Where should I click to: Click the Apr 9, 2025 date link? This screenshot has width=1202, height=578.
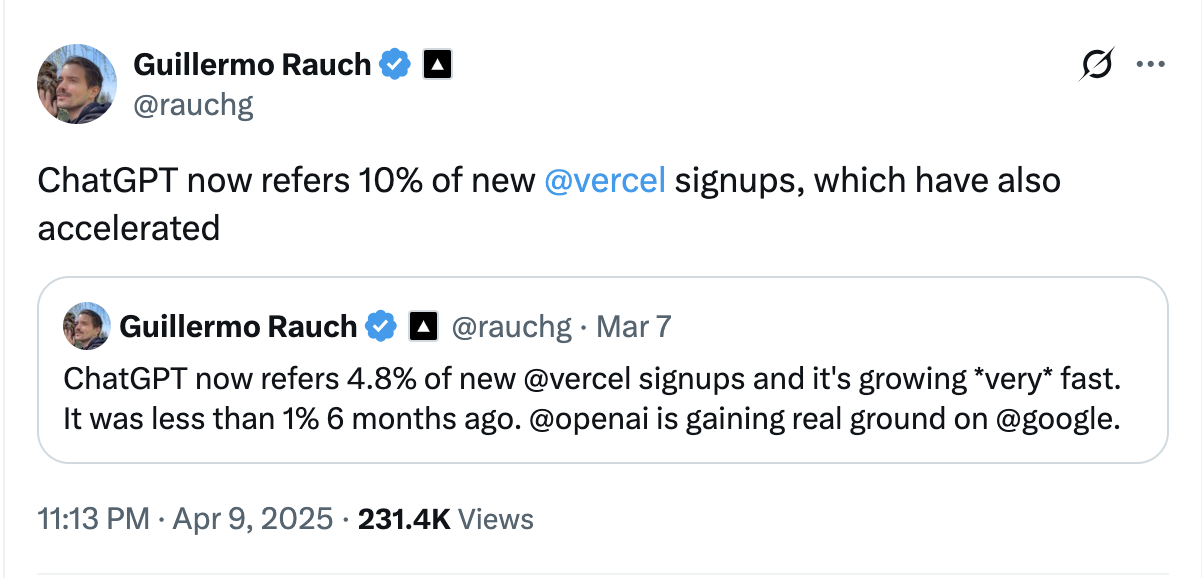[x=250, y=519]
